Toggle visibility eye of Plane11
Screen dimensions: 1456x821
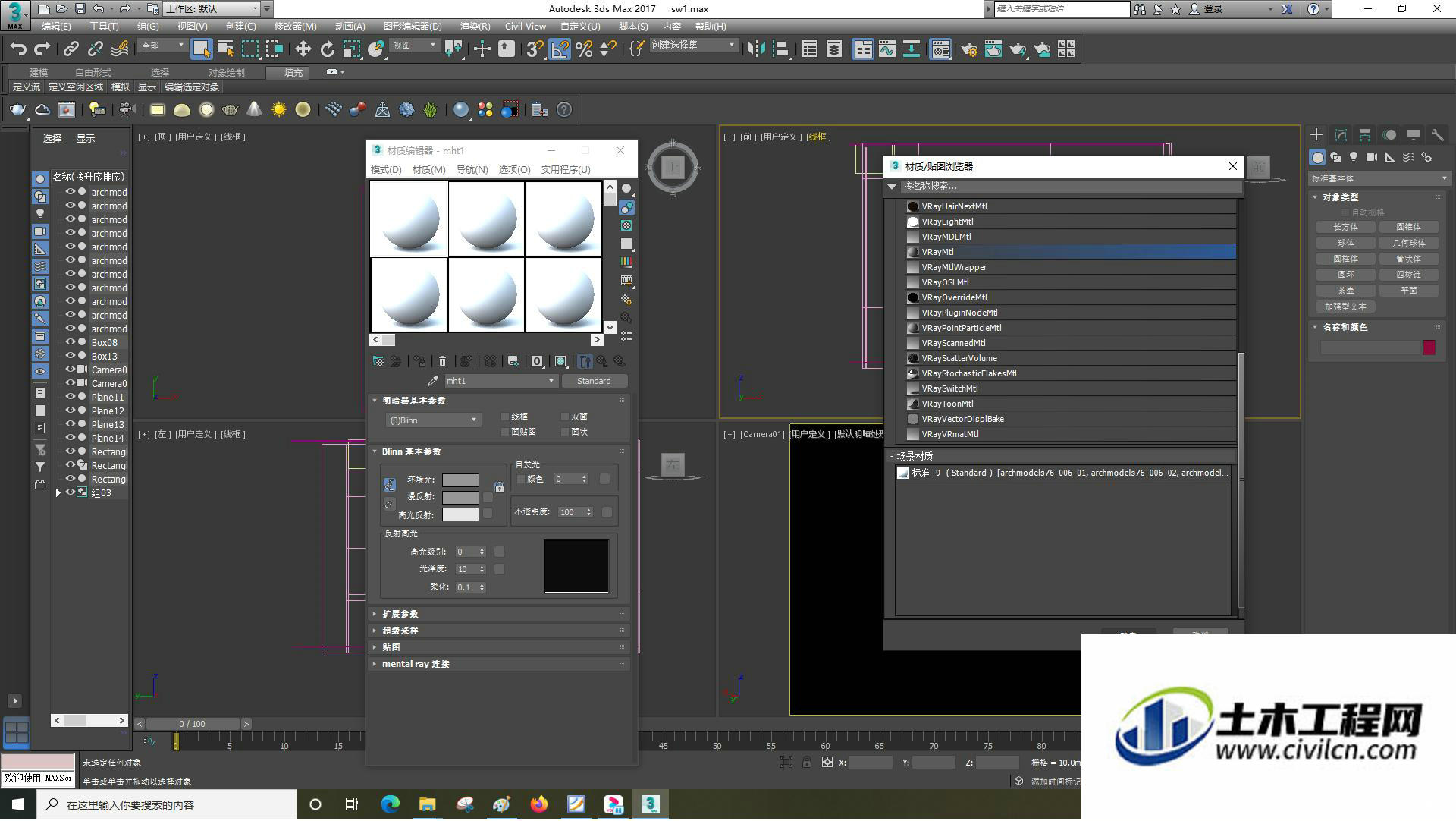tap(71, 397)
